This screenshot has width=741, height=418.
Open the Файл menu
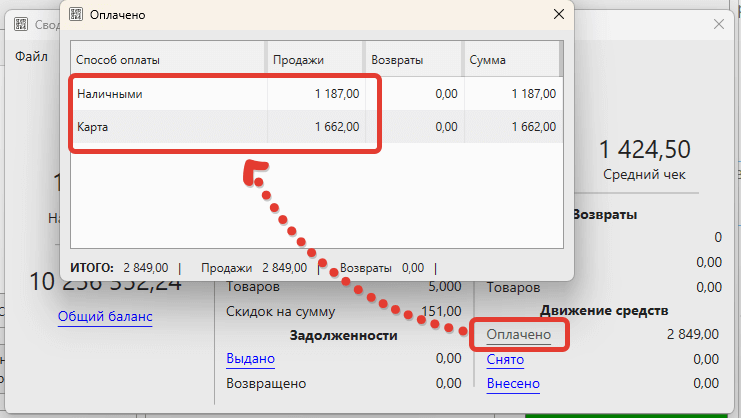[31, 56]
